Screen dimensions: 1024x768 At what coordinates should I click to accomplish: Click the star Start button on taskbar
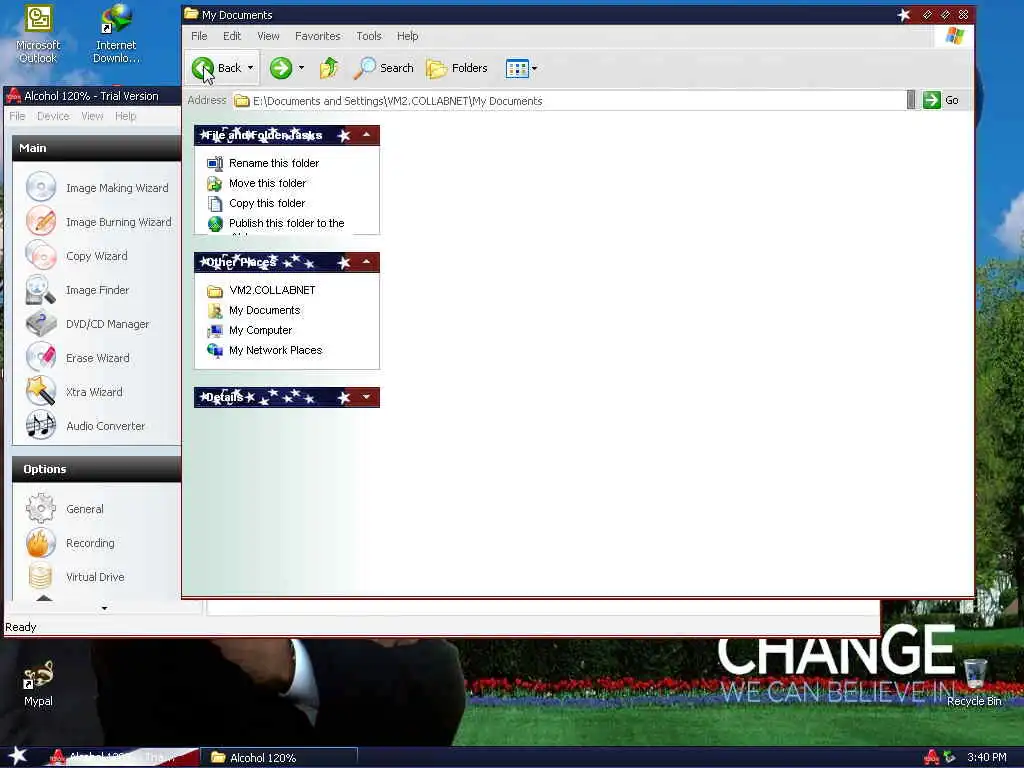[x=18, y=756]
